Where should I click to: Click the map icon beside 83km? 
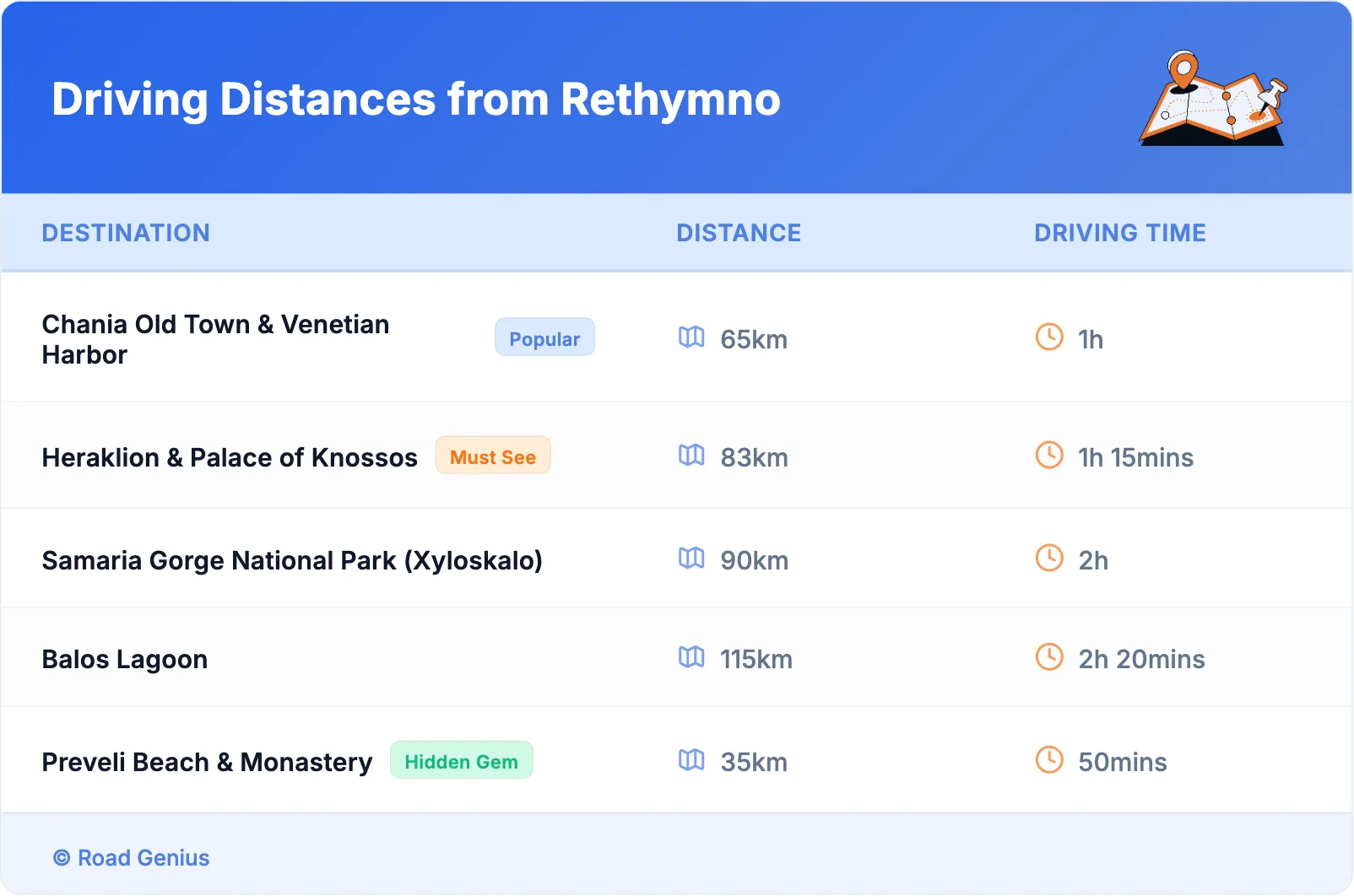tap(691, 456)
